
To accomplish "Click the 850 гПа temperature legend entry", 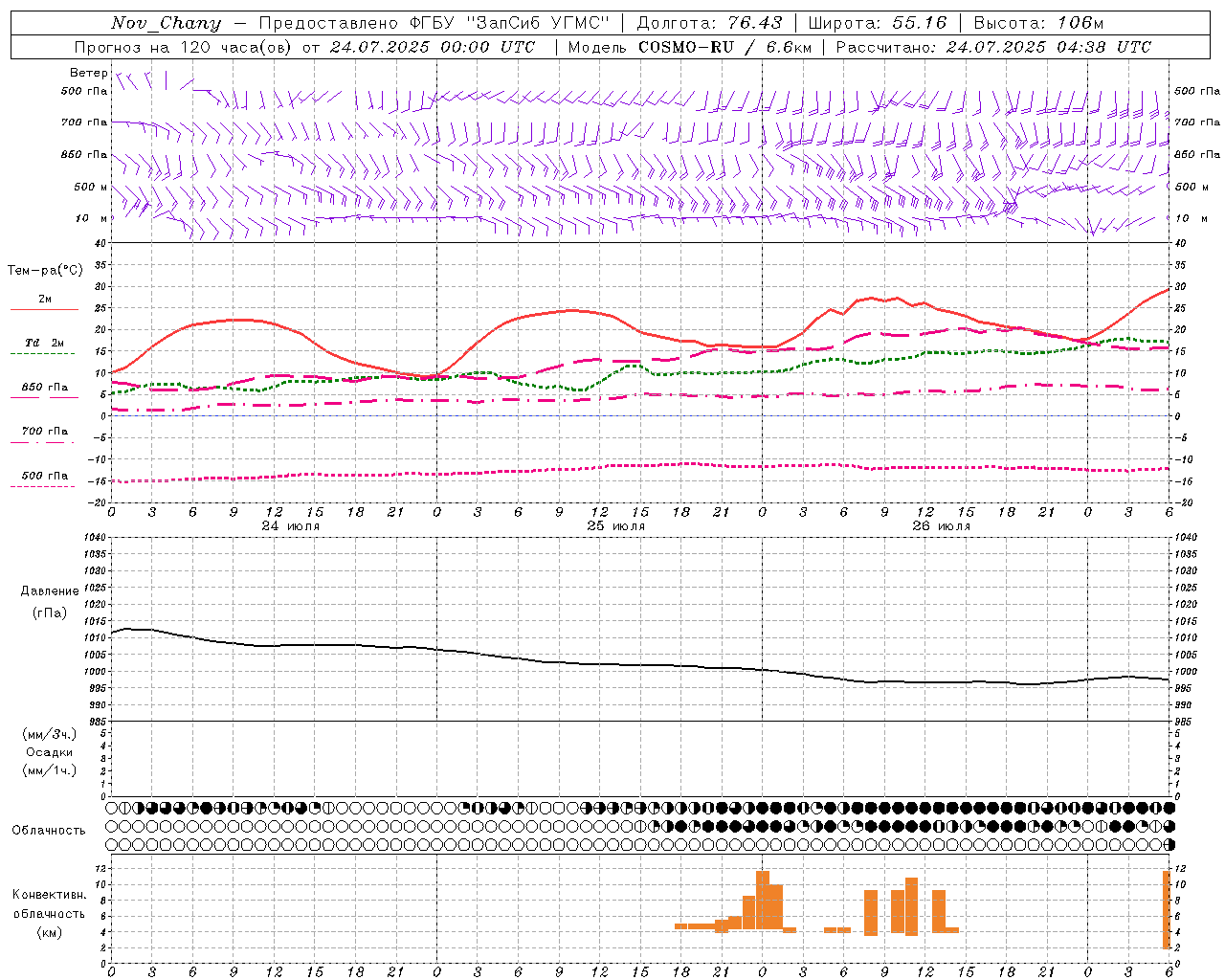I will [x=44, y=388].
